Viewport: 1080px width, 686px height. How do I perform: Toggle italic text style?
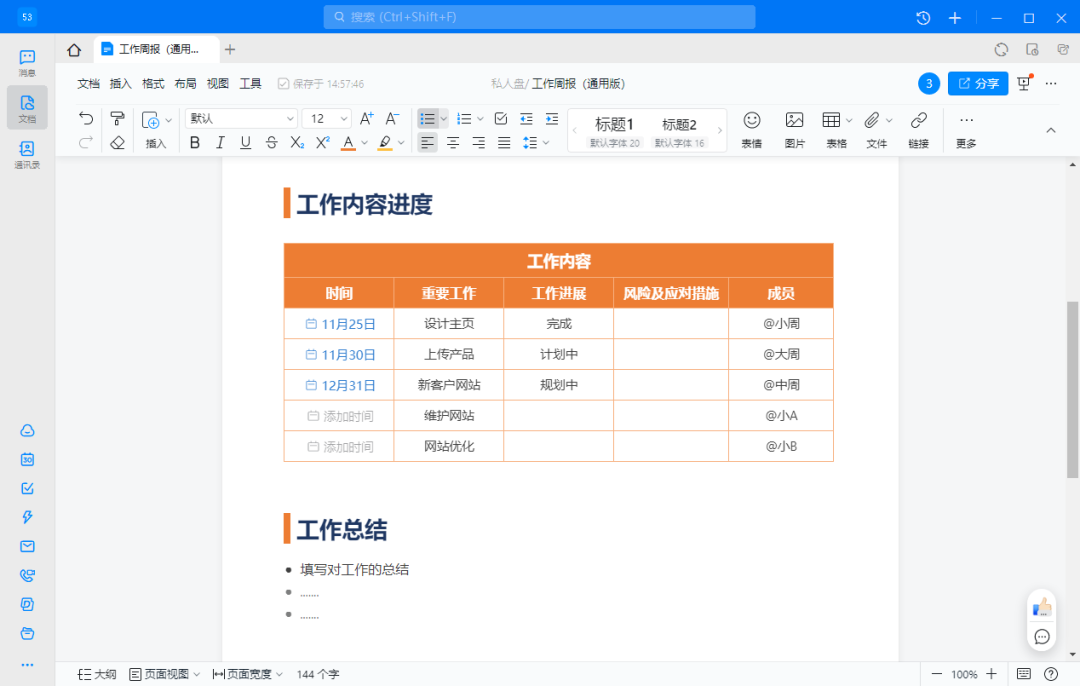220,143
